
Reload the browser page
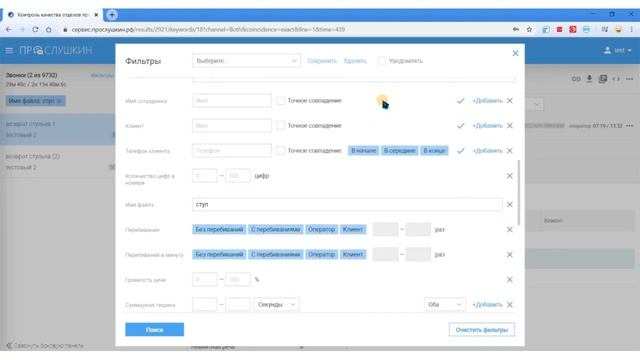click(x=35, y=29)
